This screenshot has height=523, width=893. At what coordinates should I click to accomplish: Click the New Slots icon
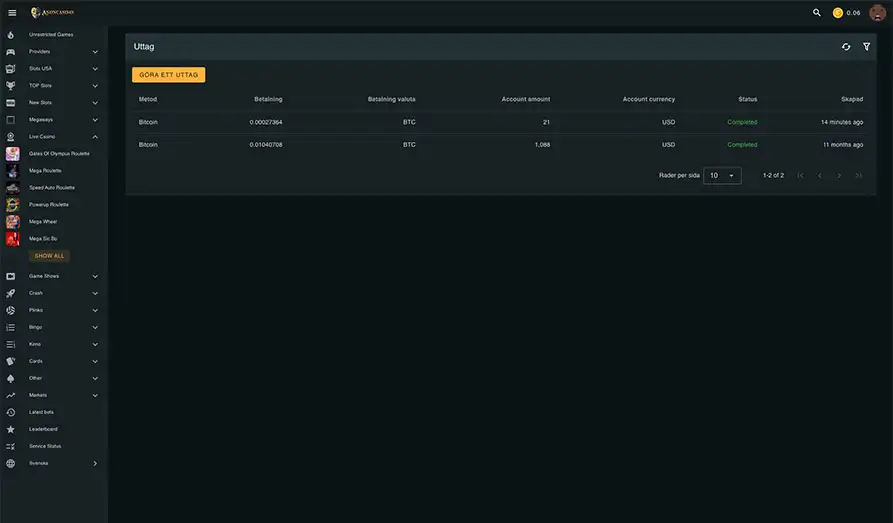click(10, 103)
